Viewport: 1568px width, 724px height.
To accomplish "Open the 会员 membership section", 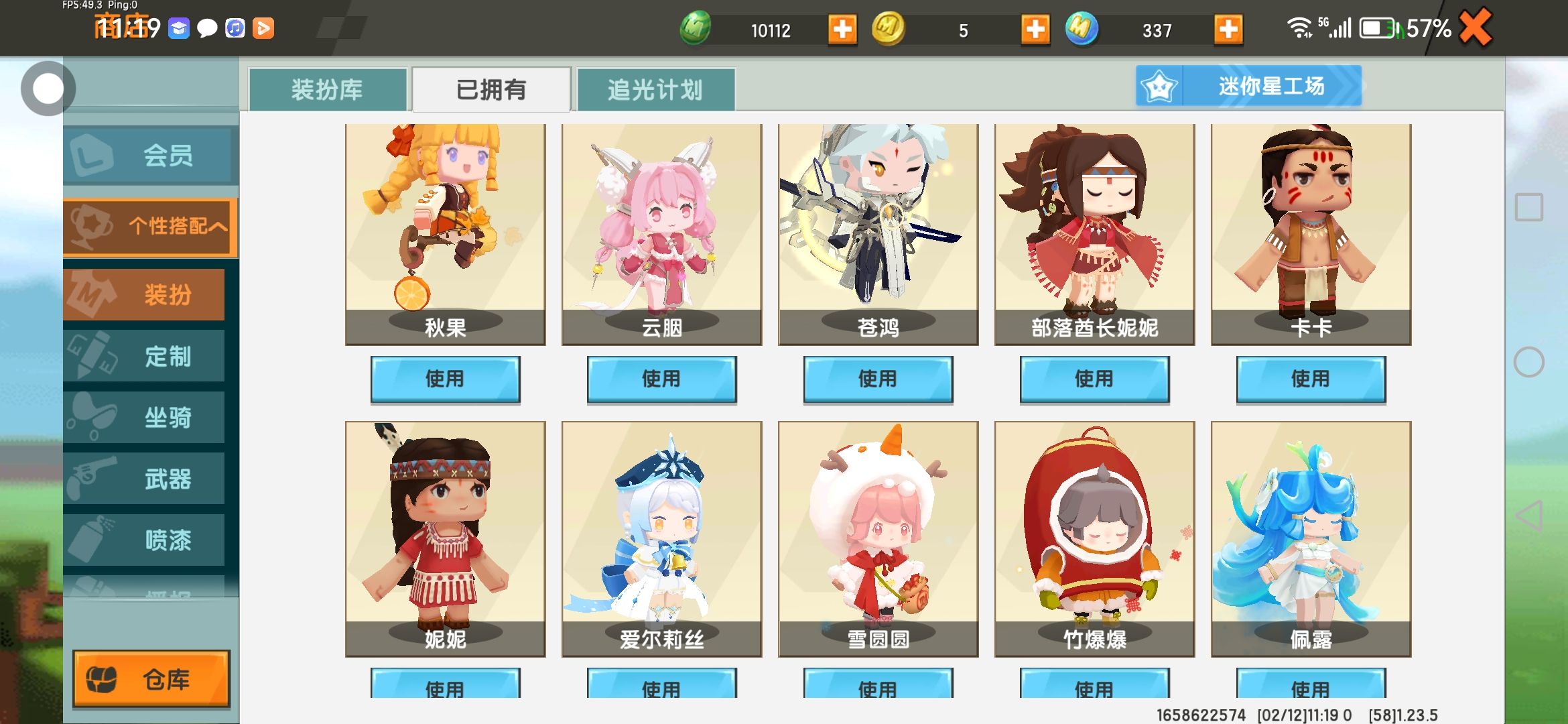I will (151, 156).
